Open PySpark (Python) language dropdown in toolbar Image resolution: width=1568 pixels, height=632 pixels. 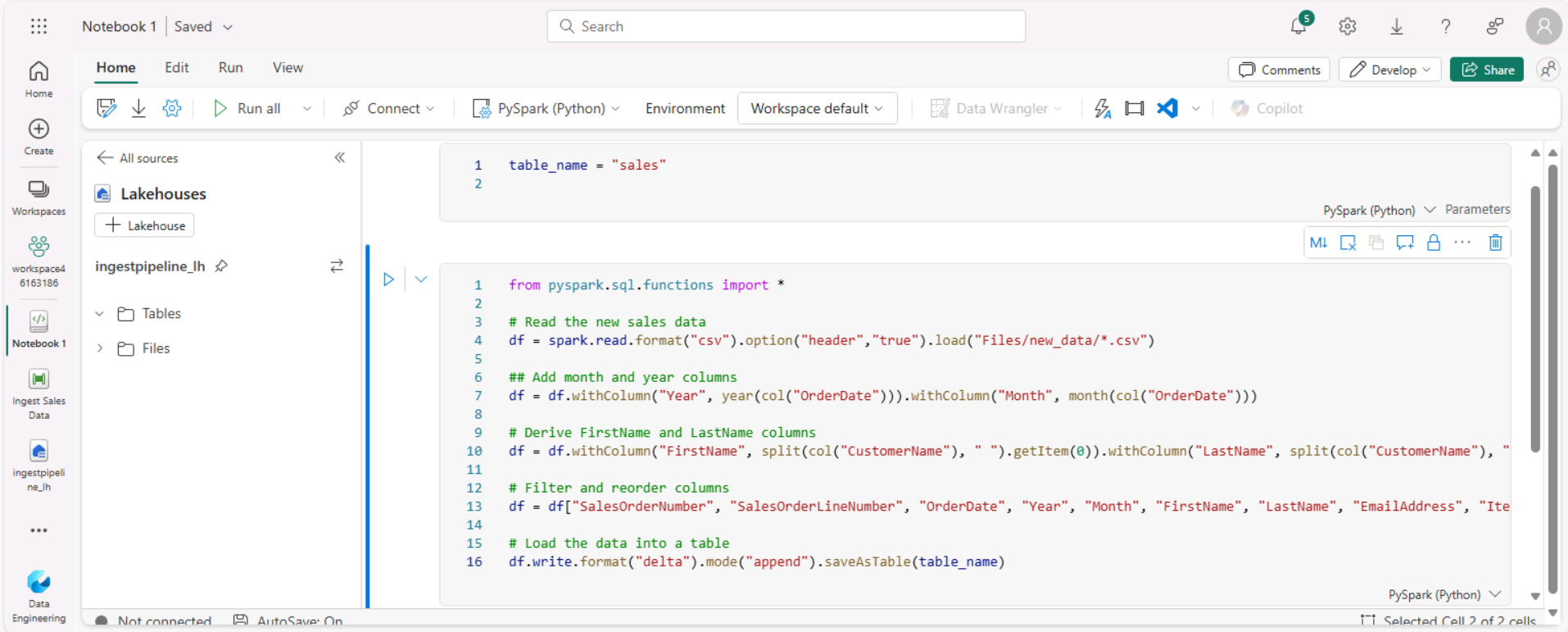click(546, 108)
